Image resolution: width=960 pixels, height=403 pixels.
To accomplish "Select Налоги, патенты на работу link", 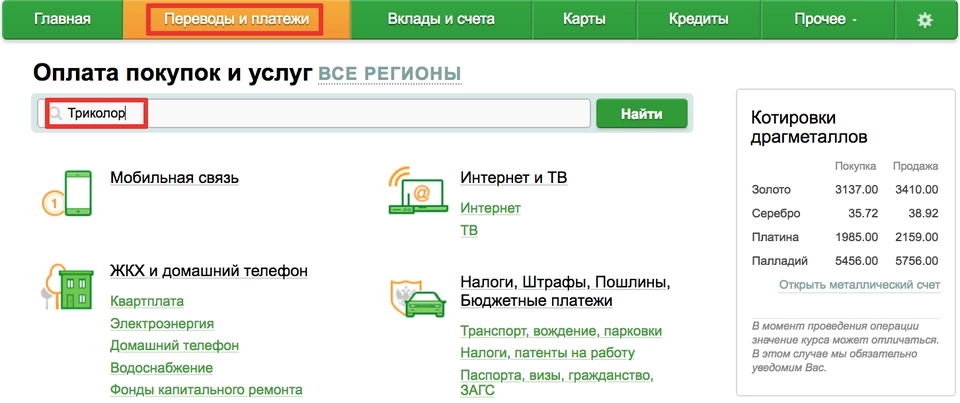I will tap(547, 353).
